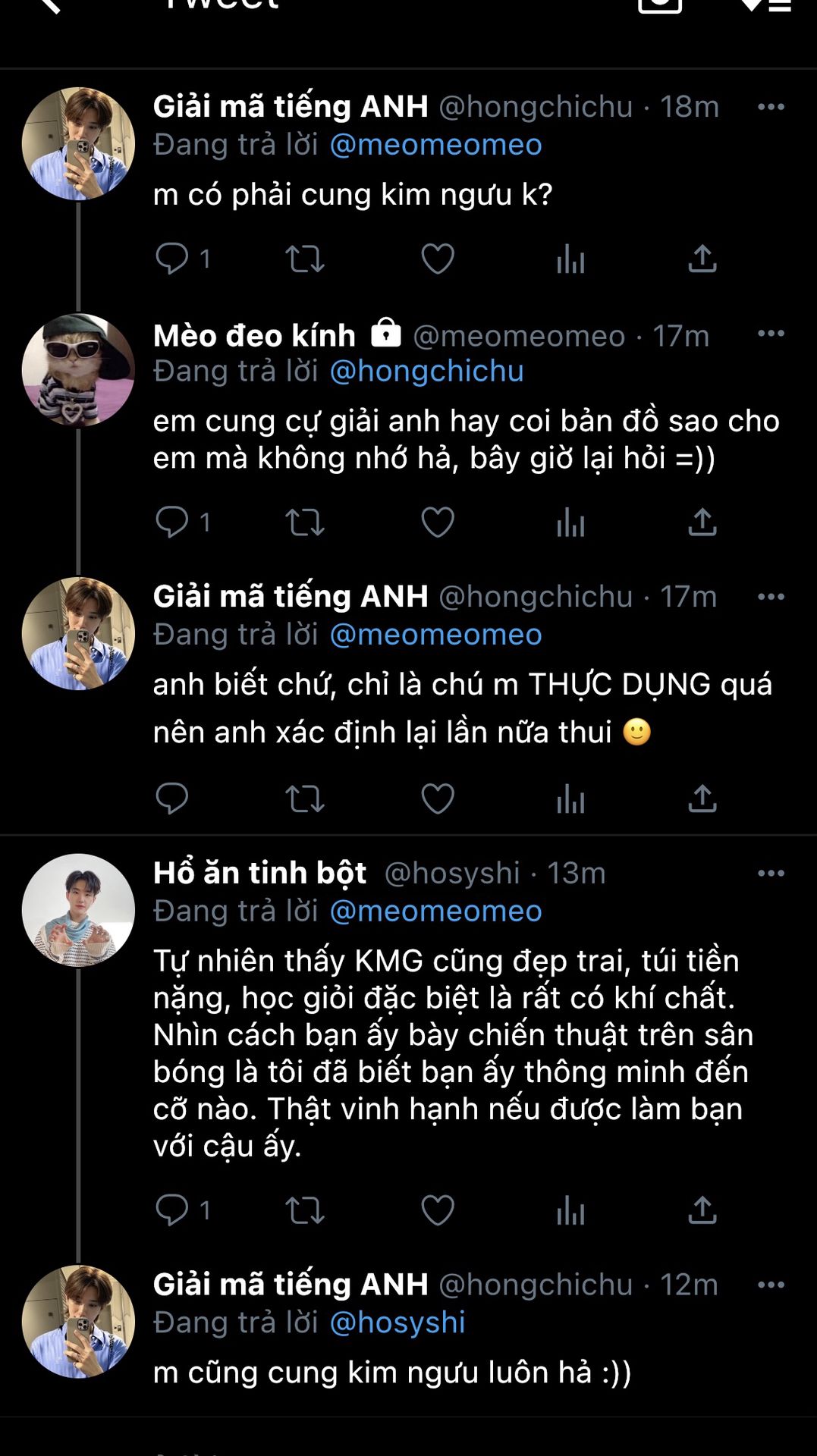
Task: Open the 'Hổ ăn tinh bột' display name
Action: click(x=259, y=874)
